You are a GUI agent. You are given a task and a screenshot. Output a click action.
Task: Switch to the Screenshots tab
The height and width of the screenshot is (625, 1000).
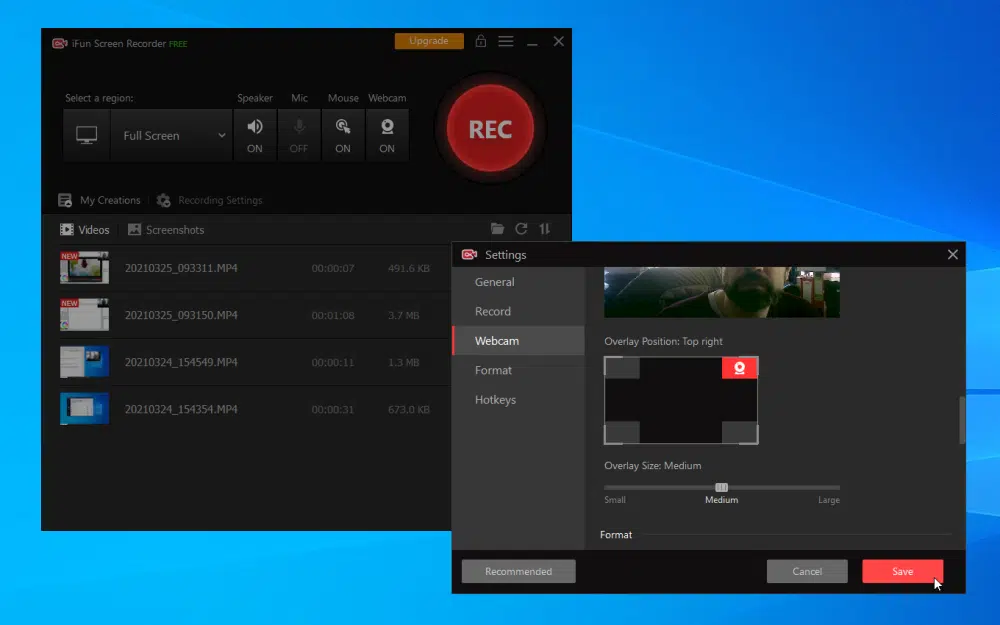(166, 230)
